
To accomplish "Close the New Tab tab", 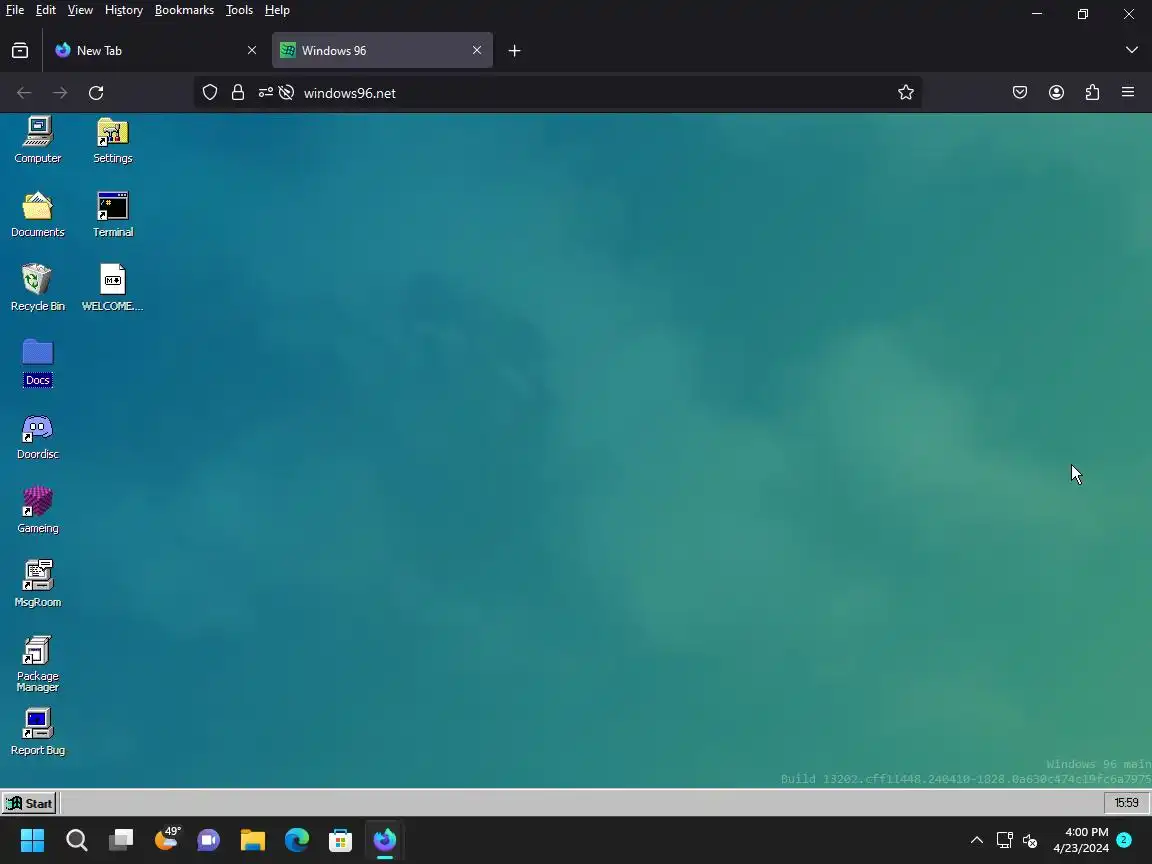I will click(x=252, y=51).
